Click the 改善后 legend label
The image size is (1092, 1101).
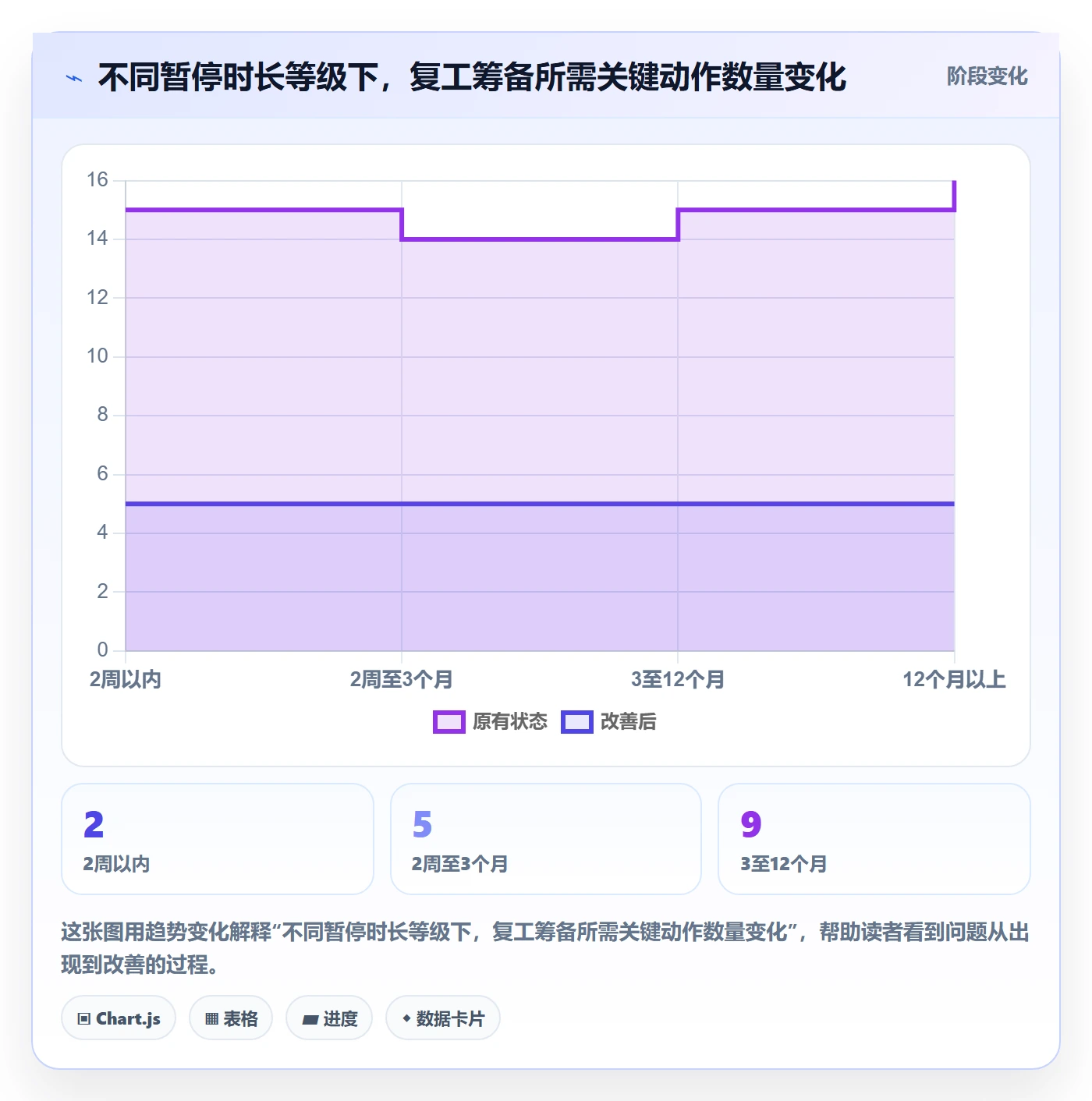(x=628, y=722)
